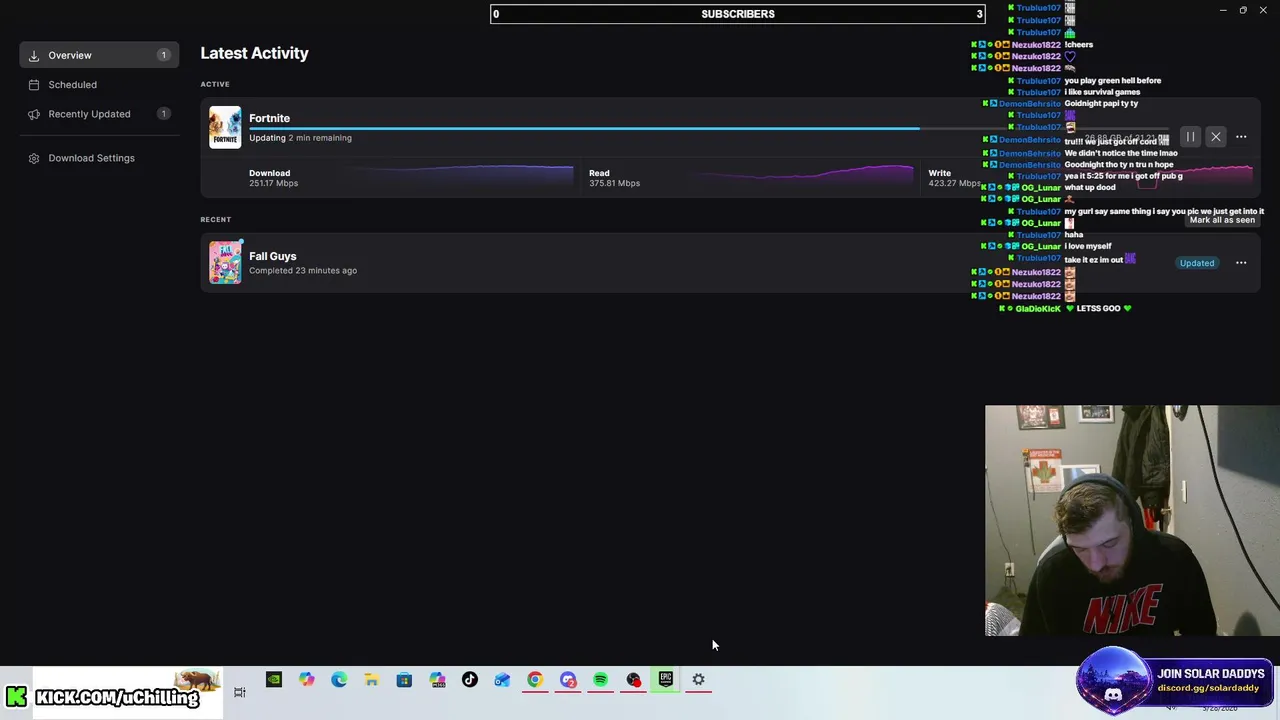Click the Fortnite game thumbnail
1280x720 pixels.
(x=225, y=127)
